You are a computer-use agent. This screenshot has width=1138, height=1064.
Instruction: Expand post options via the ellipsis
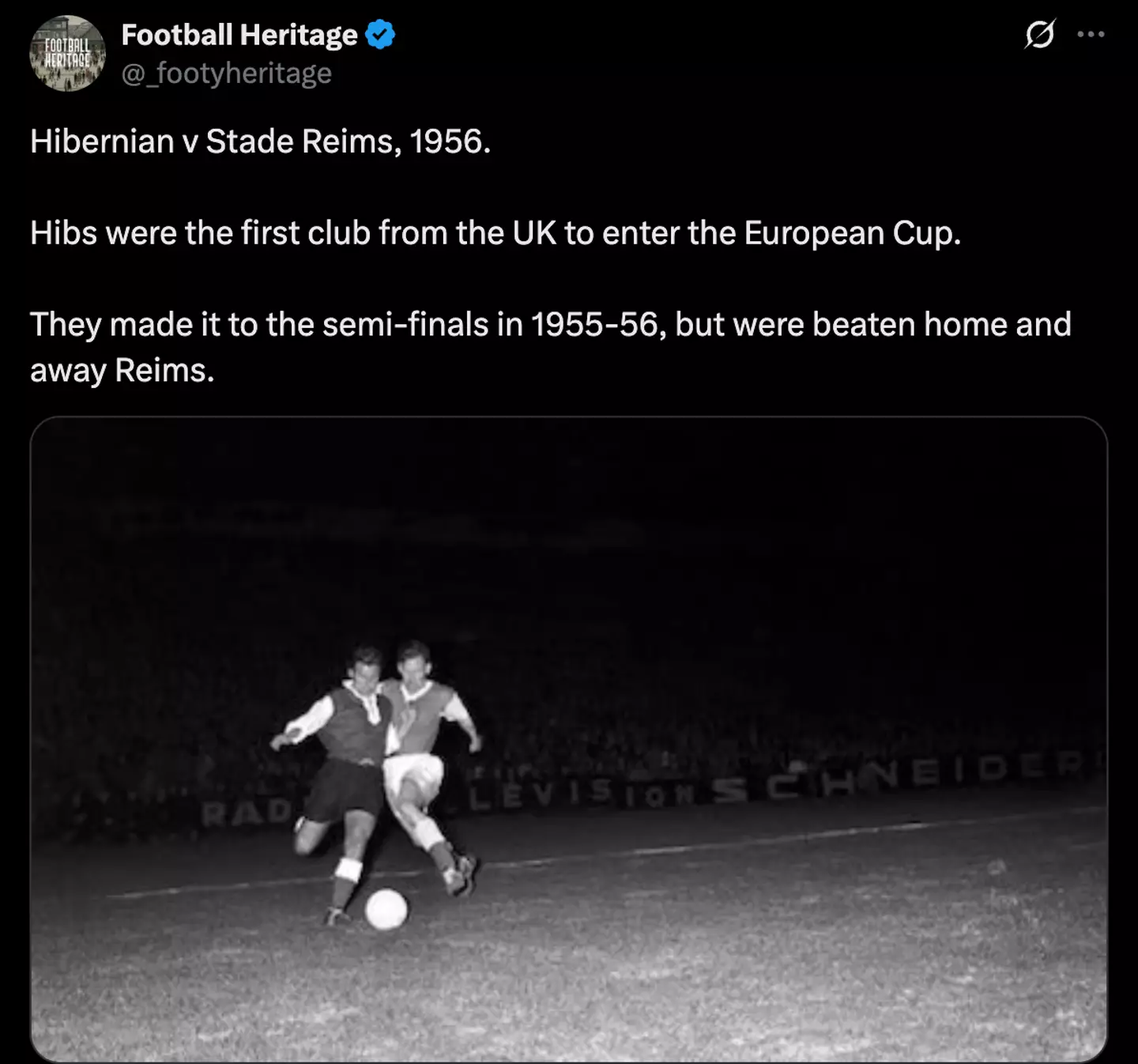click(x=1091, y=33)
